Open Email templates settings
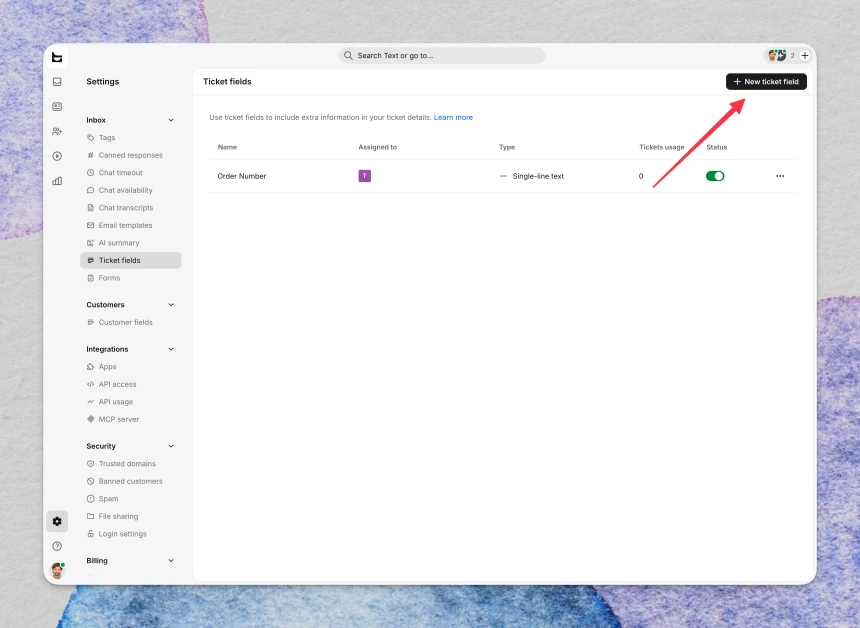 [x=131, y=225]
